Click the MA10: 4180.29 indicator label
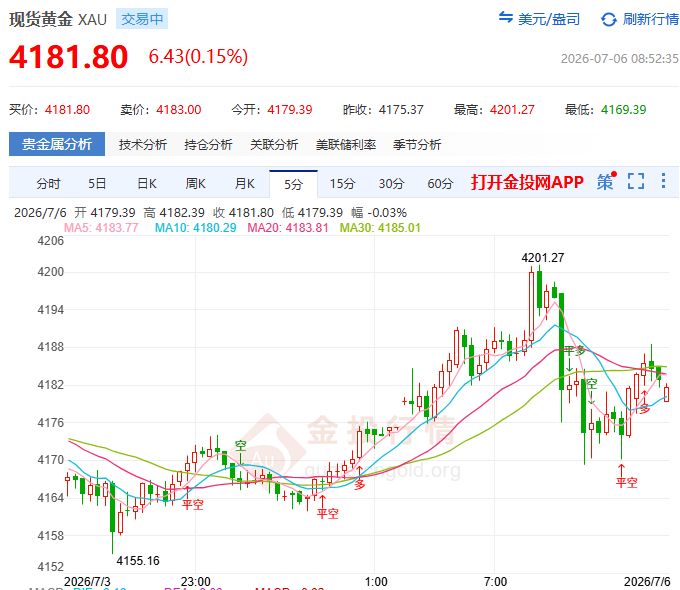Screen dimensions: 680x590 (x=196, y=228)
